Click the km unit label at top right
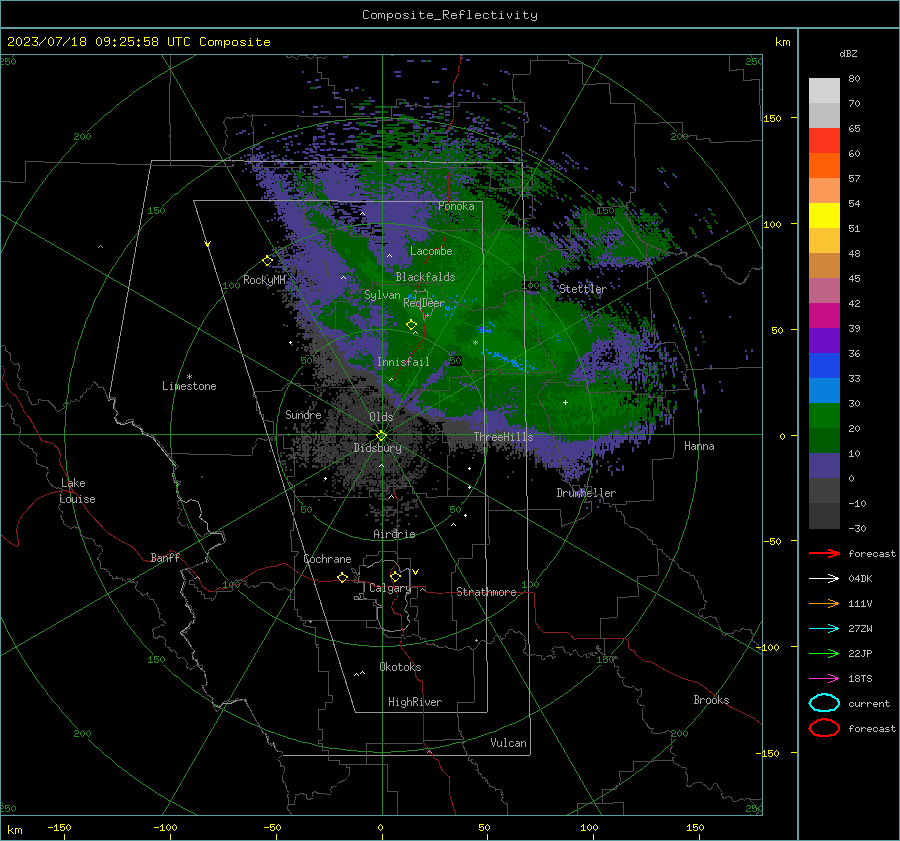This screenshot has width=900, height=841. [782, 42]
